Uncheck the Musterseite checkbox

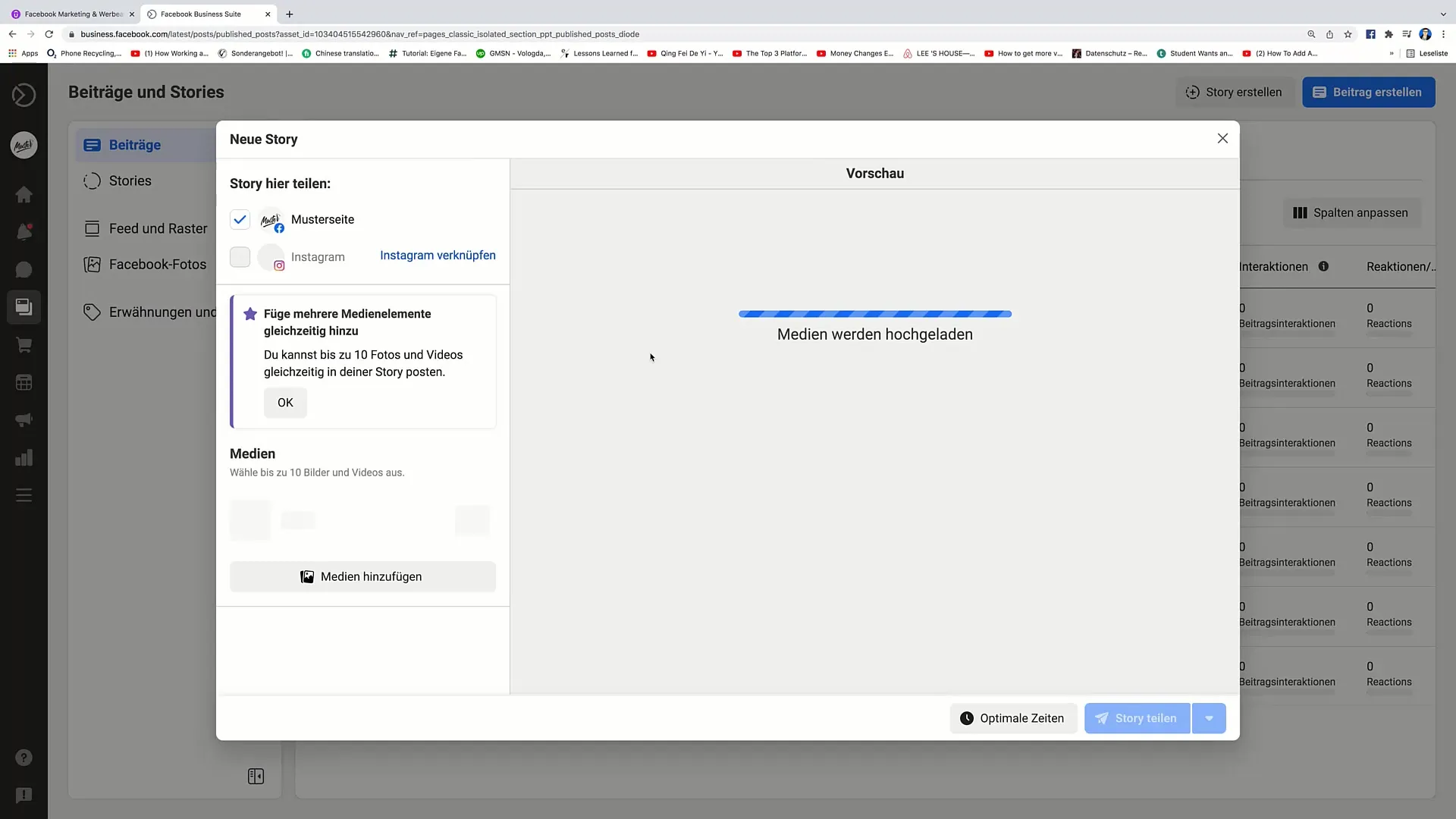tap(240, 219)
